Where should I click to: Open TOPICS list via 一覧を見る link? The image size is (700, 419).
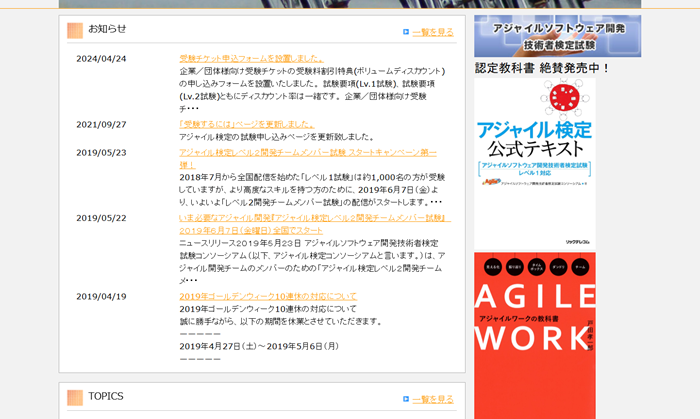coord(433,399)
